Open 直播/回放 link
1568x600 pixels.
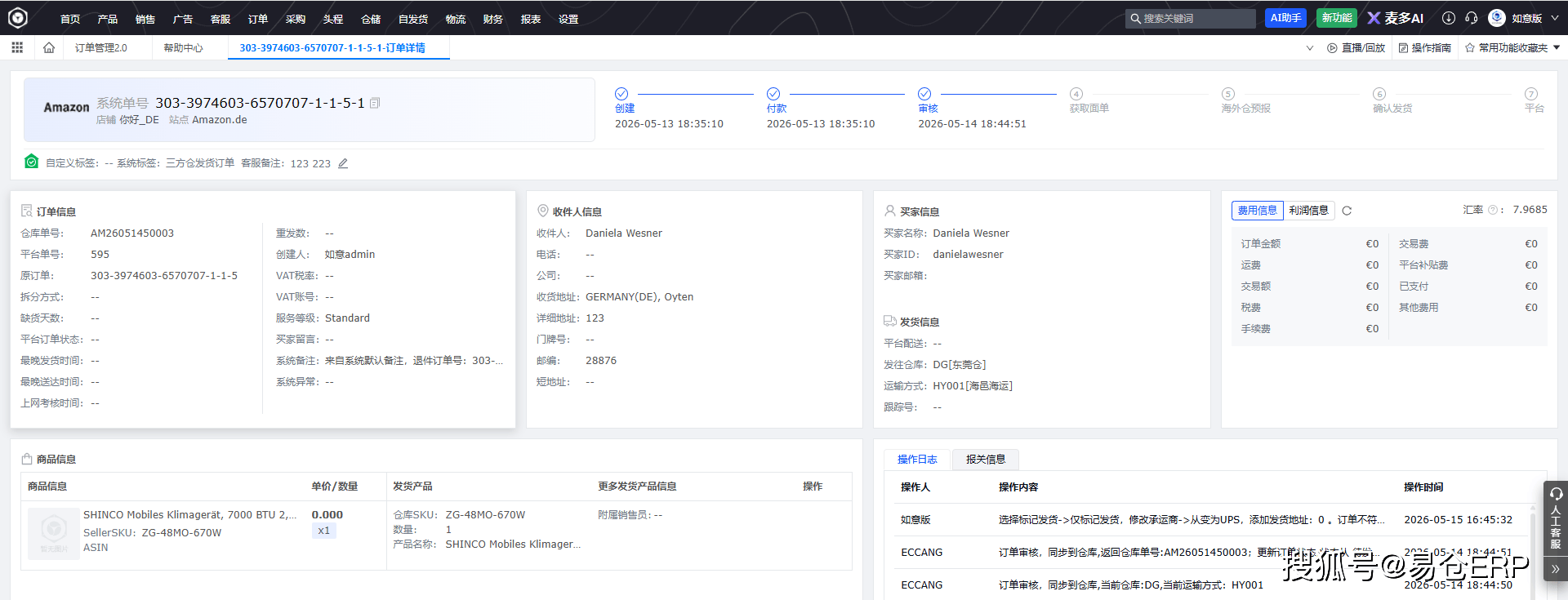tap(1356, 48)
